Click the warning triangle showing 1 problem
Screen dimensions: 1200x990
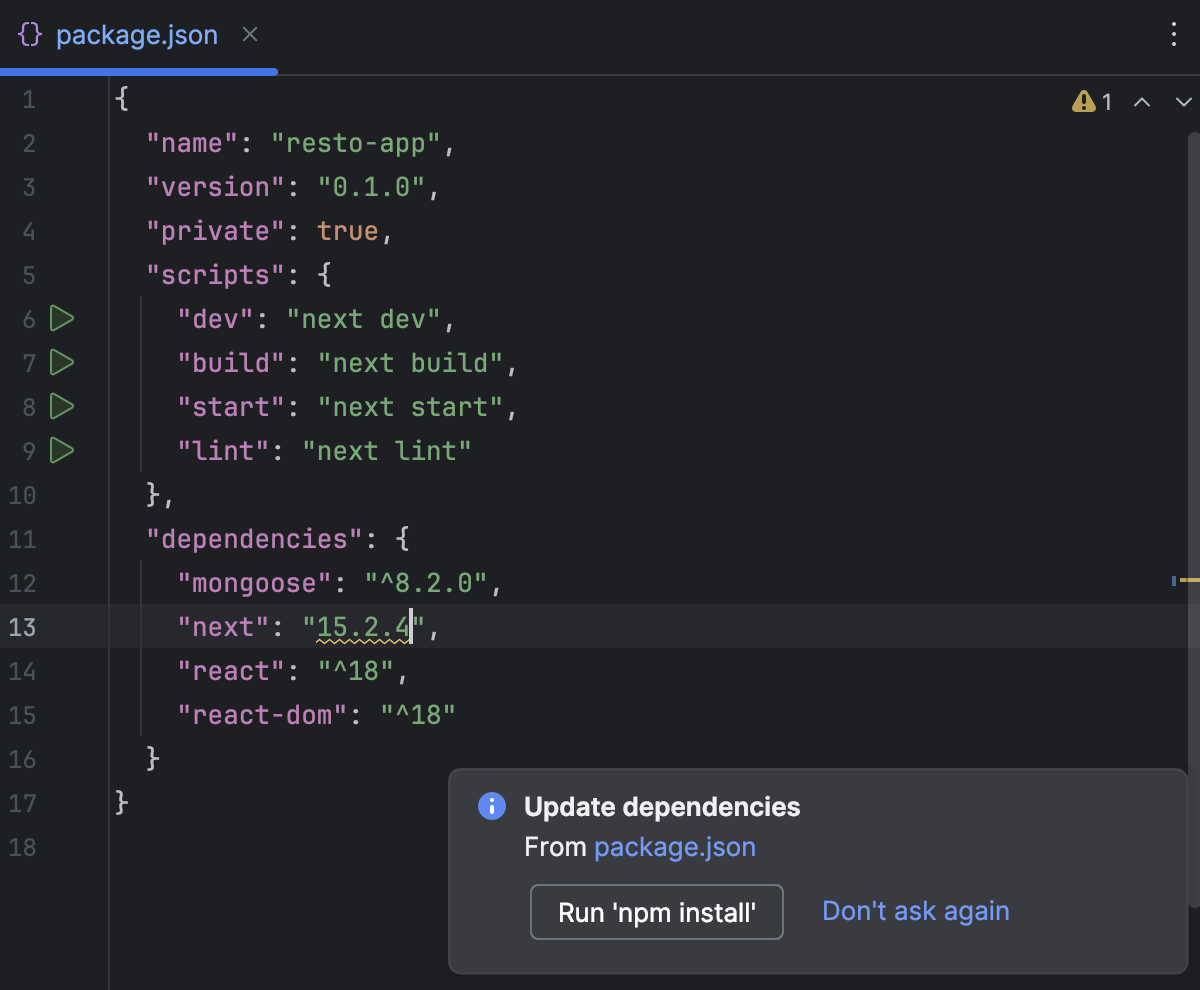tap(1085, 101)
